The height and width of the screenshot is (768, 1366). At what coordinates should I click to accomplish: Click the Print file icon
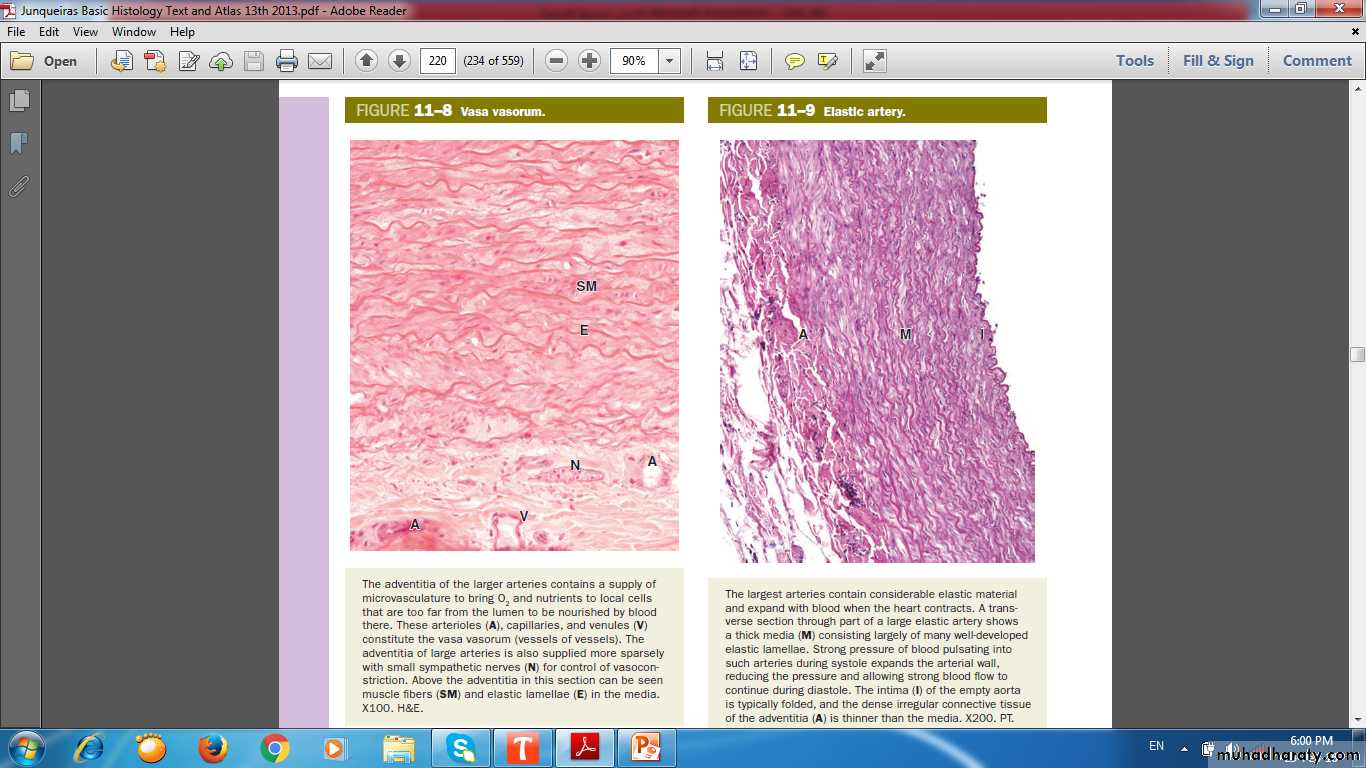coord(287,61)
